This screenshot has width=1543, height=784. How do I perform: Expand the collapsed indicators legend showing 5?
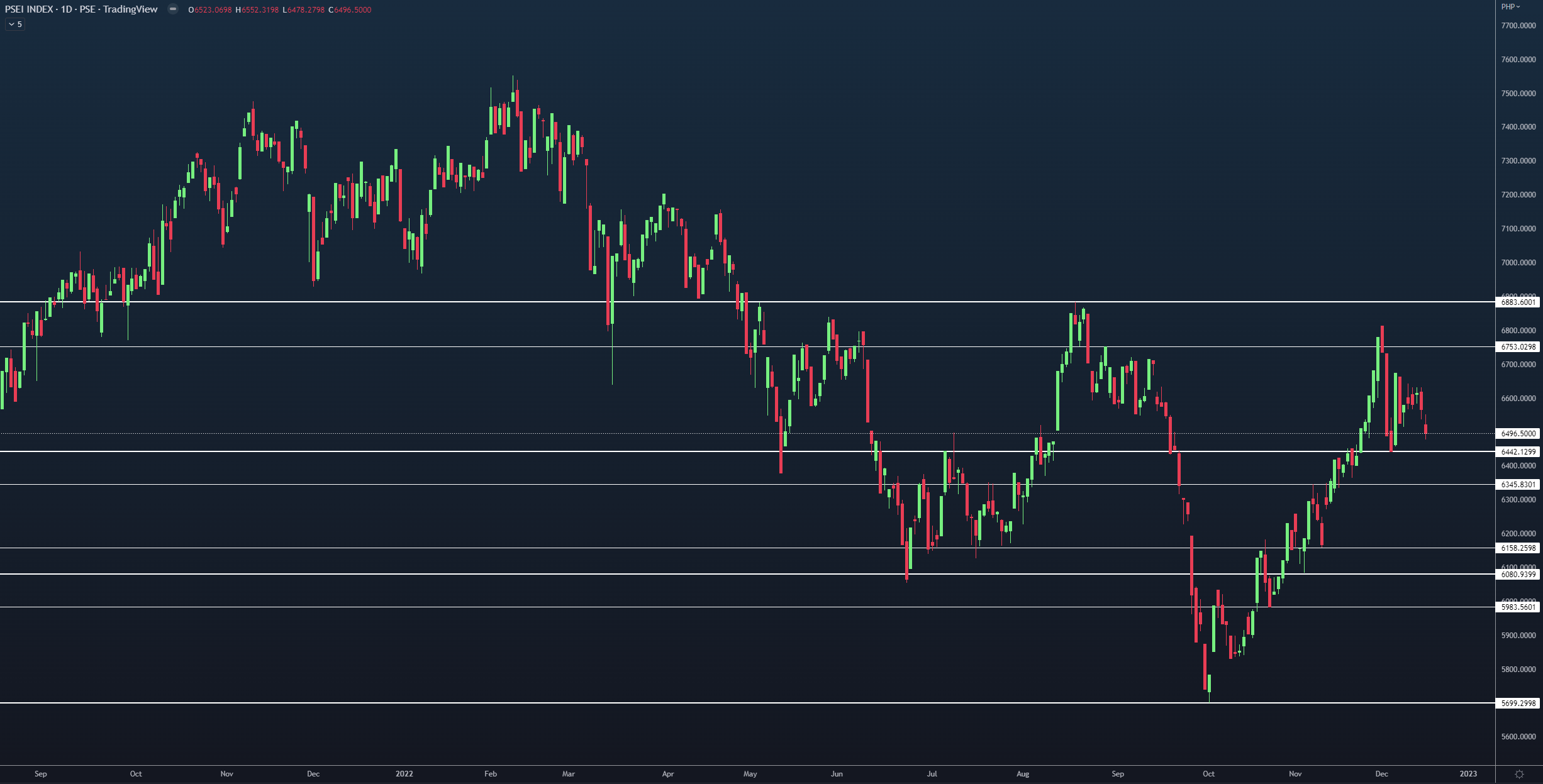(x=15, y=25)
